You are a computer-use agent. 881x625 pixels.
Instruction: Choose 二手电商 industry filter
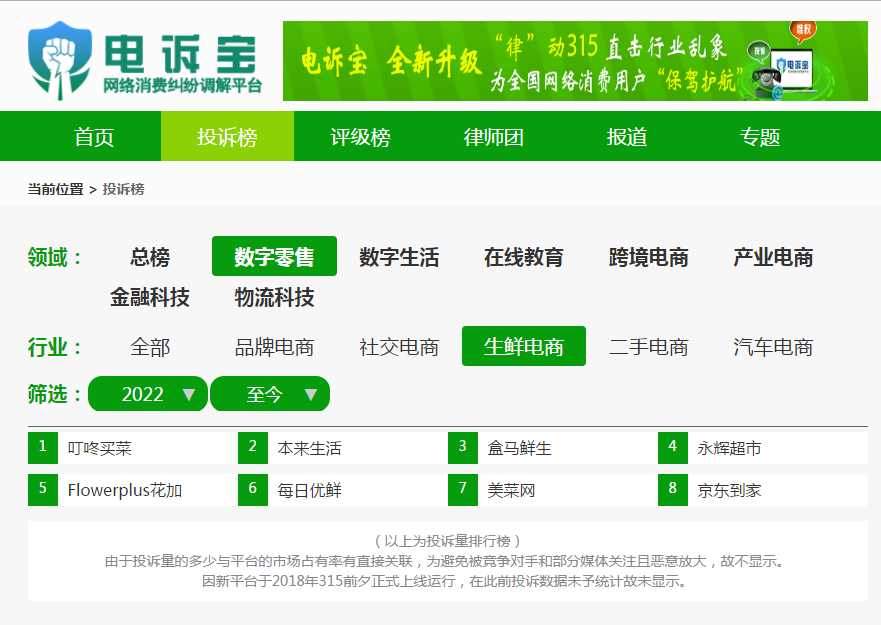[x=648, y=347]
